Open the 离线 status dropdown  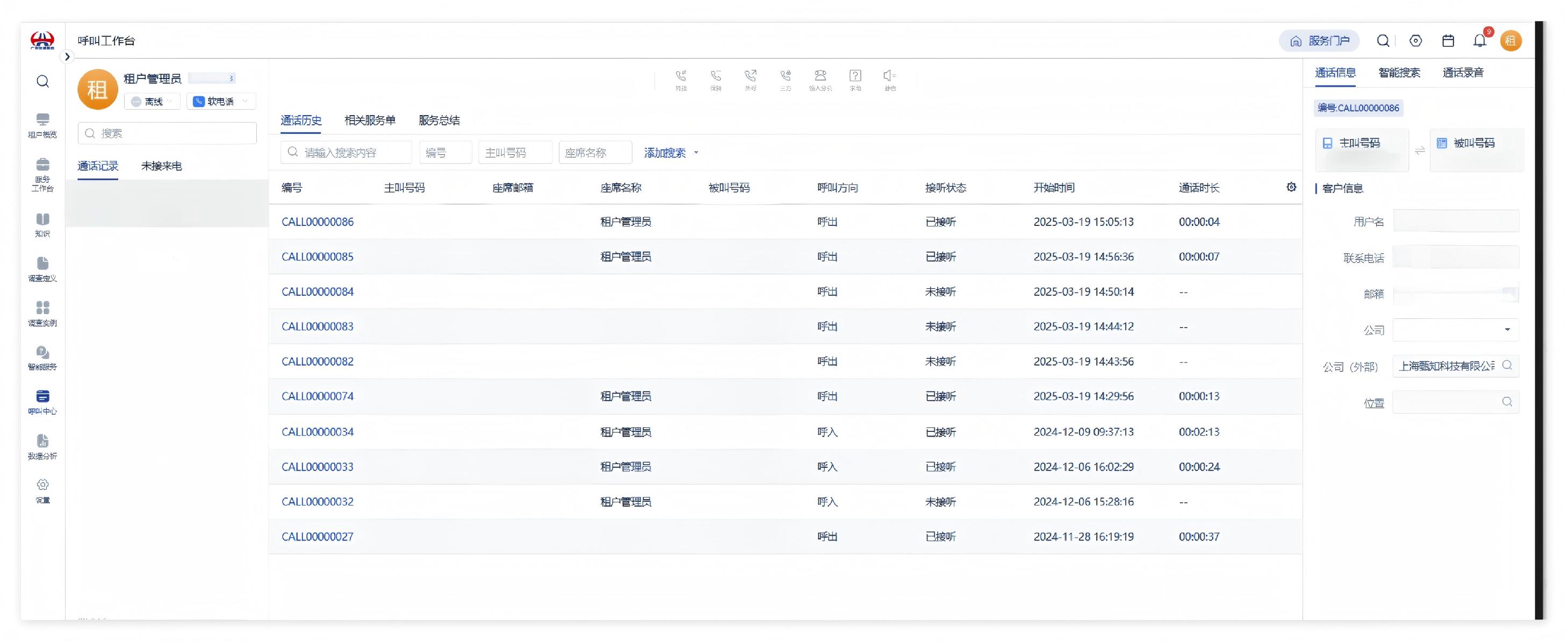pos(153,102)
